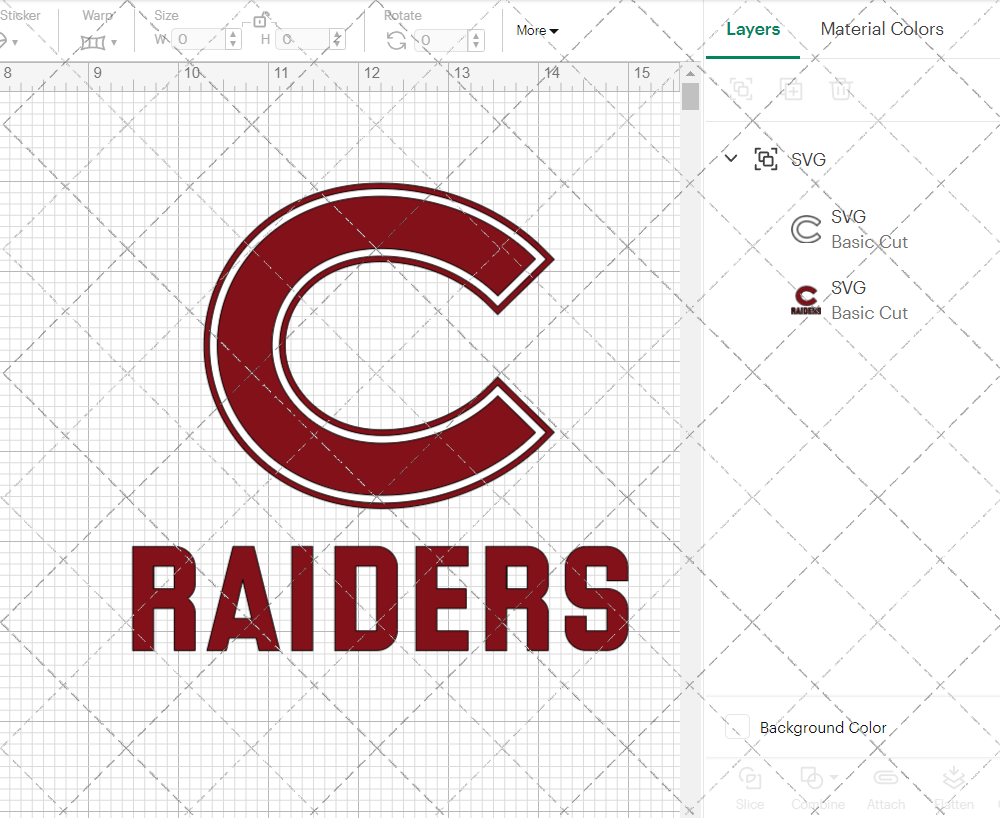Viewport: 1000px width, 818px height.
Task: Click the Flatten button
Action: click(x=954, y=789)
